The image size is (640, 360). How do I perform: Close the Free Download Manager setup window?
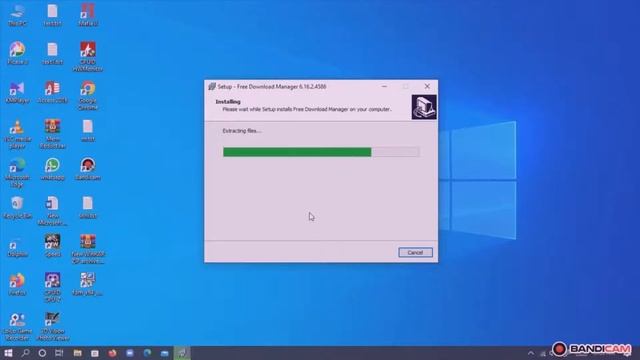[x=427, y=87]
